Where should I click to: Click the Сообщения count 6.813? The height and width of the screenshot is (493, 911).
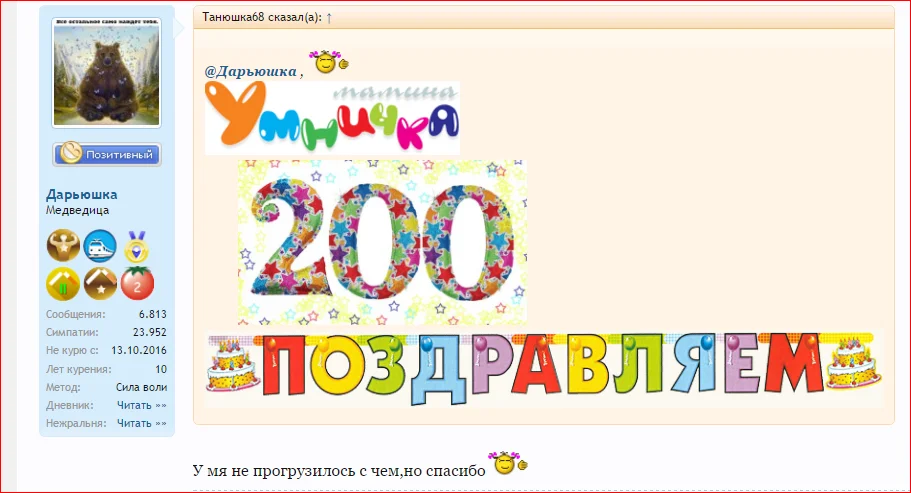click(152, 314)
